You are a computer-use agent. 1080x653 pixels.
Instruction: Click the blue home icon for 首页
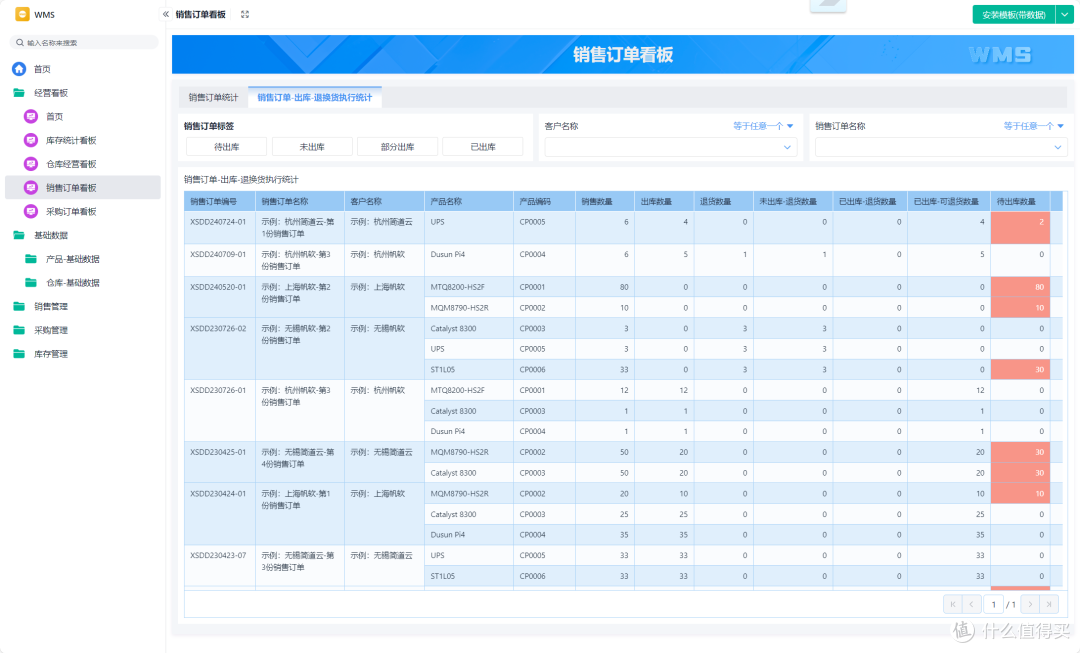(x=19, y=69)
